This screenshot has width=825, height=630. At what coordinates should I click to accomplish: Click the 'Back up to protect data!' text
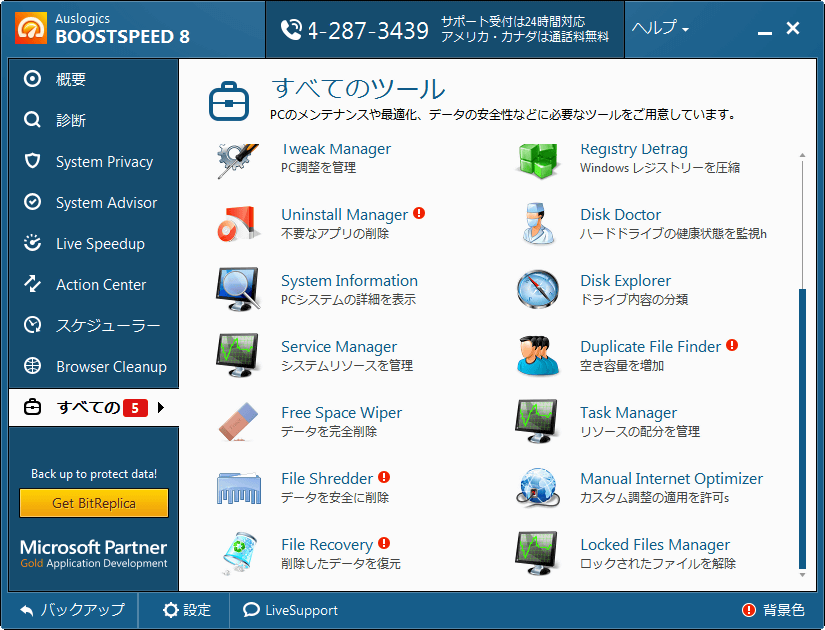coord(94,474)
